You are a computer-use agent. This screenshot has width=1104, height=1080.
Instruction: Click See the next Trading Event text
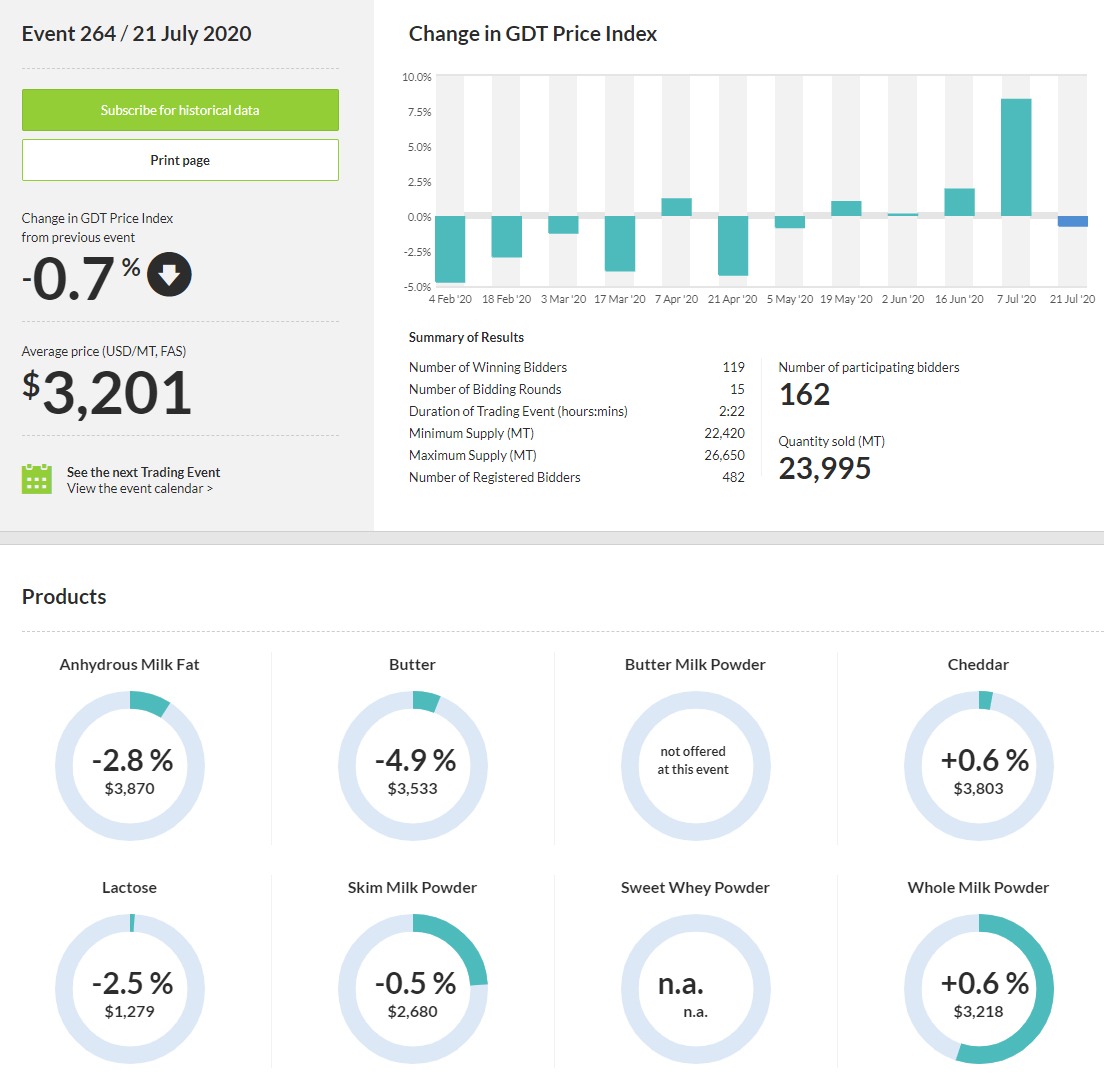143,472
